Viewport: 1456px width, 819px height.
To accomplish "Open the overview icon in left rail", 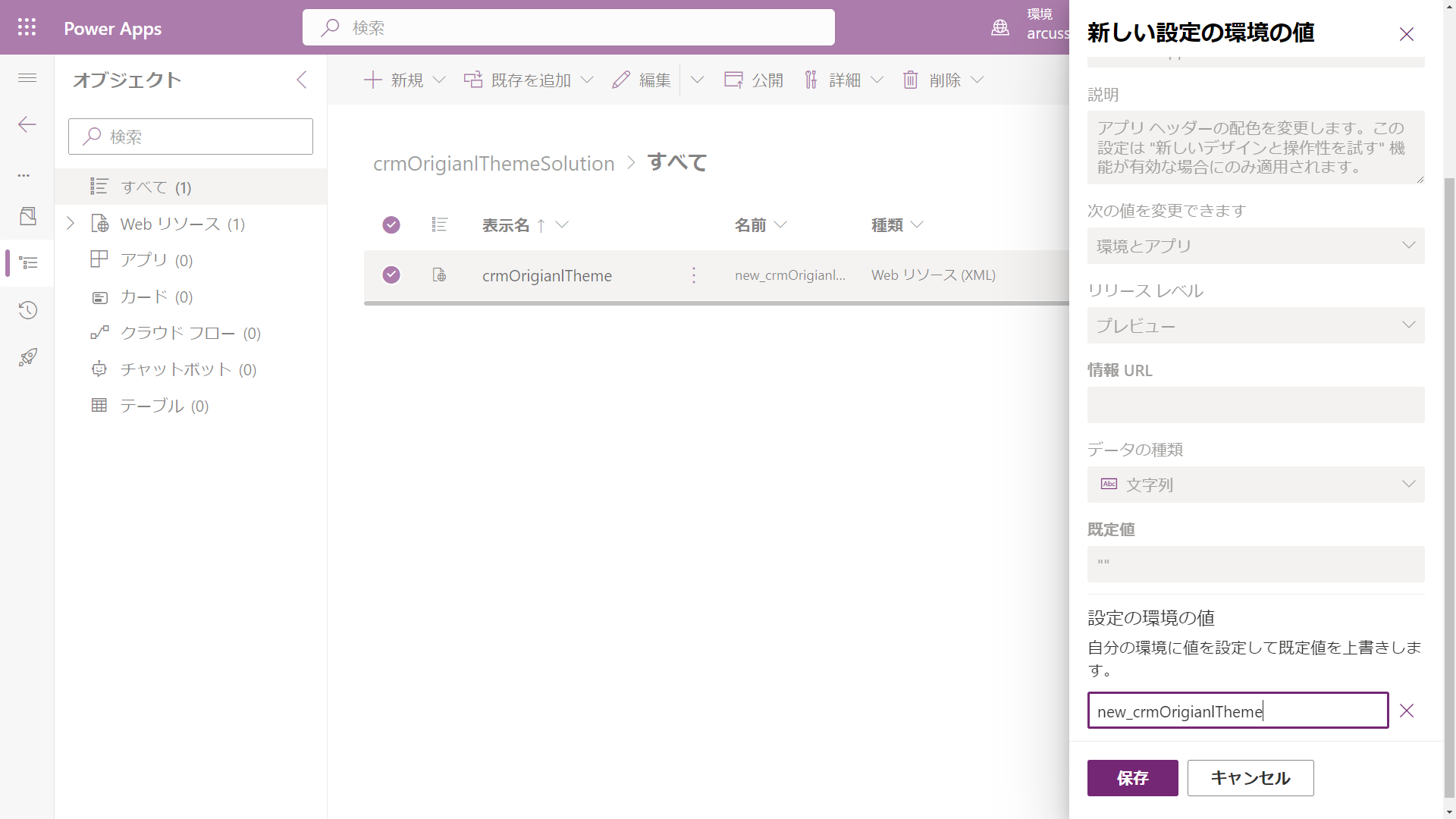I will 28,216.
